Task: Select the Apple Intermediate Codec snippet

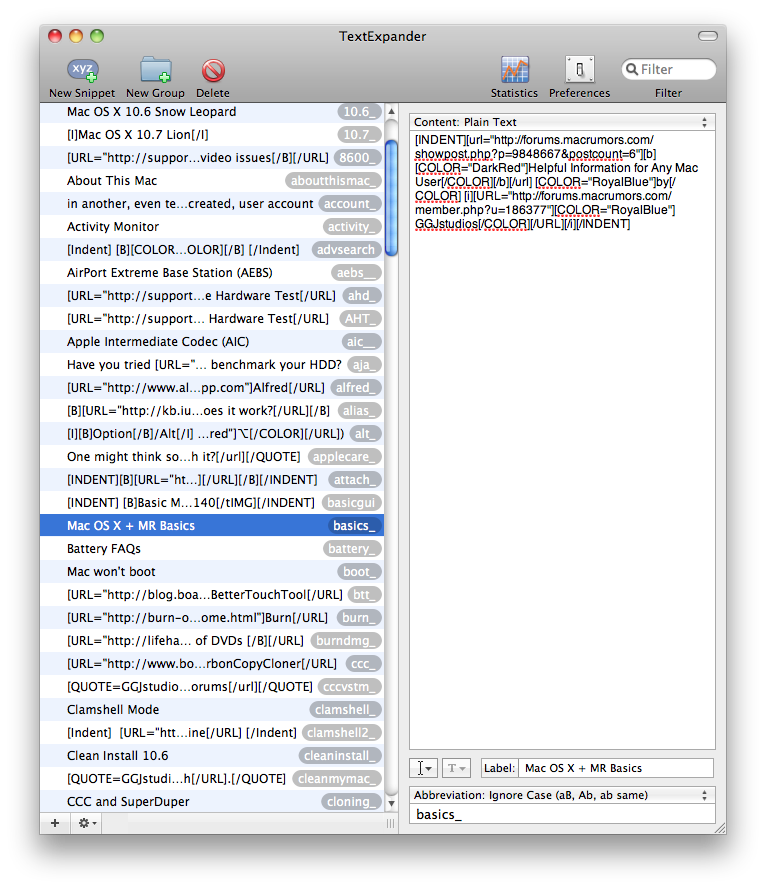Action: [211, 342]
